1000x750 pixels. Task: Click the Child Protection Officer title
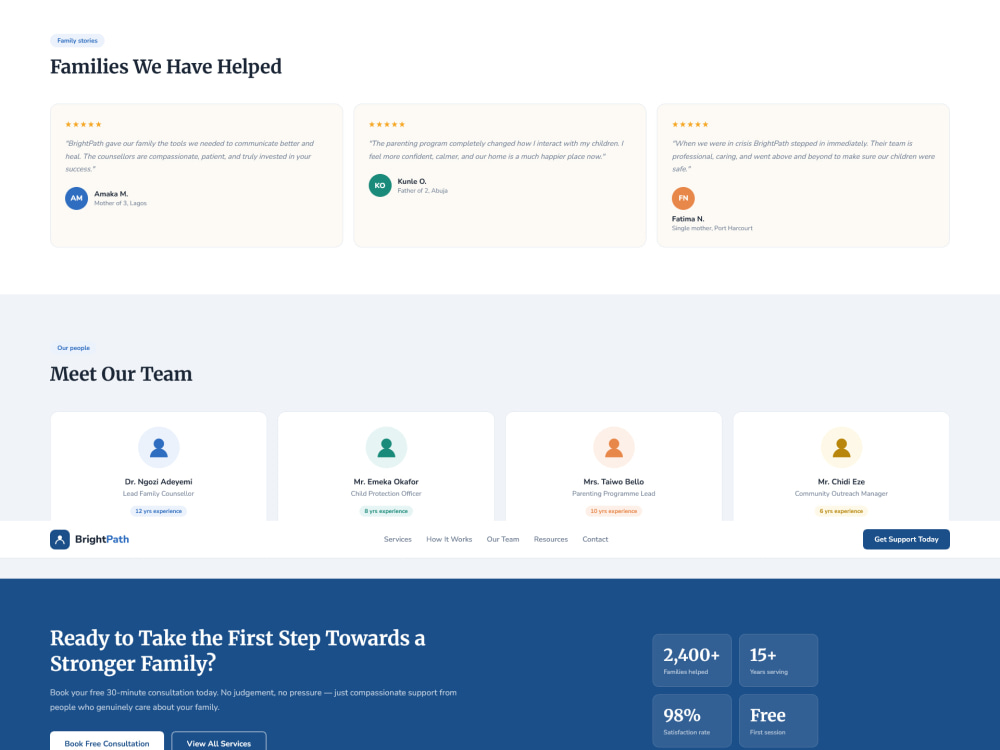click(x=386, y=494)
